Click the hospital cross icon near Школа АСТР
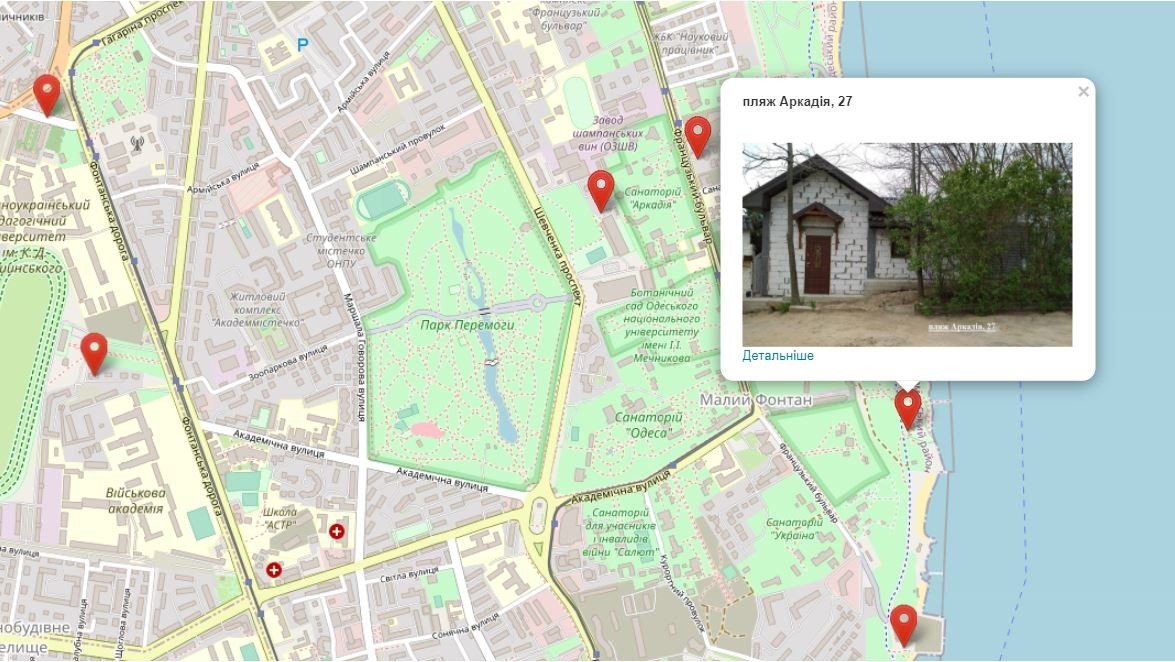1175x662 pixels. click(337, 532)
